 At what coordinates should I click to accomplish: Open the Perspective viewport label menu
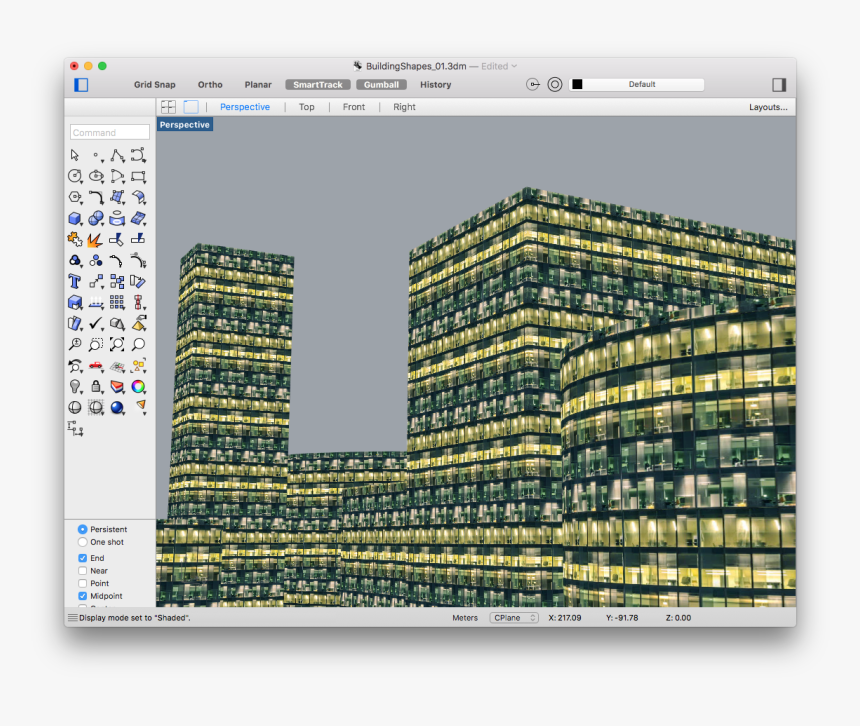pyautogui.click(x=185, y=125)
